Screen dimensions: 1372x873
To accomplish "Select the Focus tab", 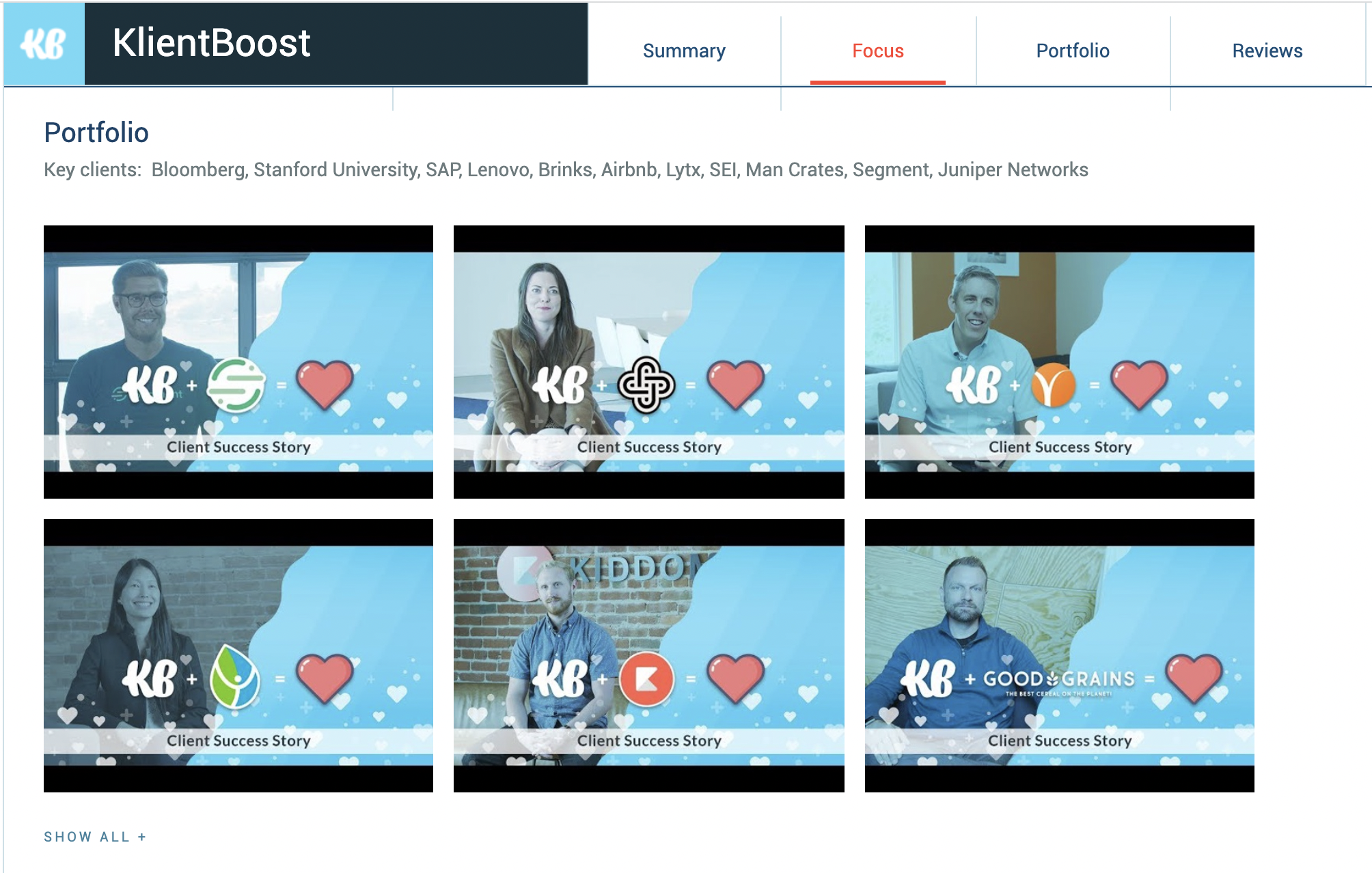I will pyautogui.click(x=878, y=51).
